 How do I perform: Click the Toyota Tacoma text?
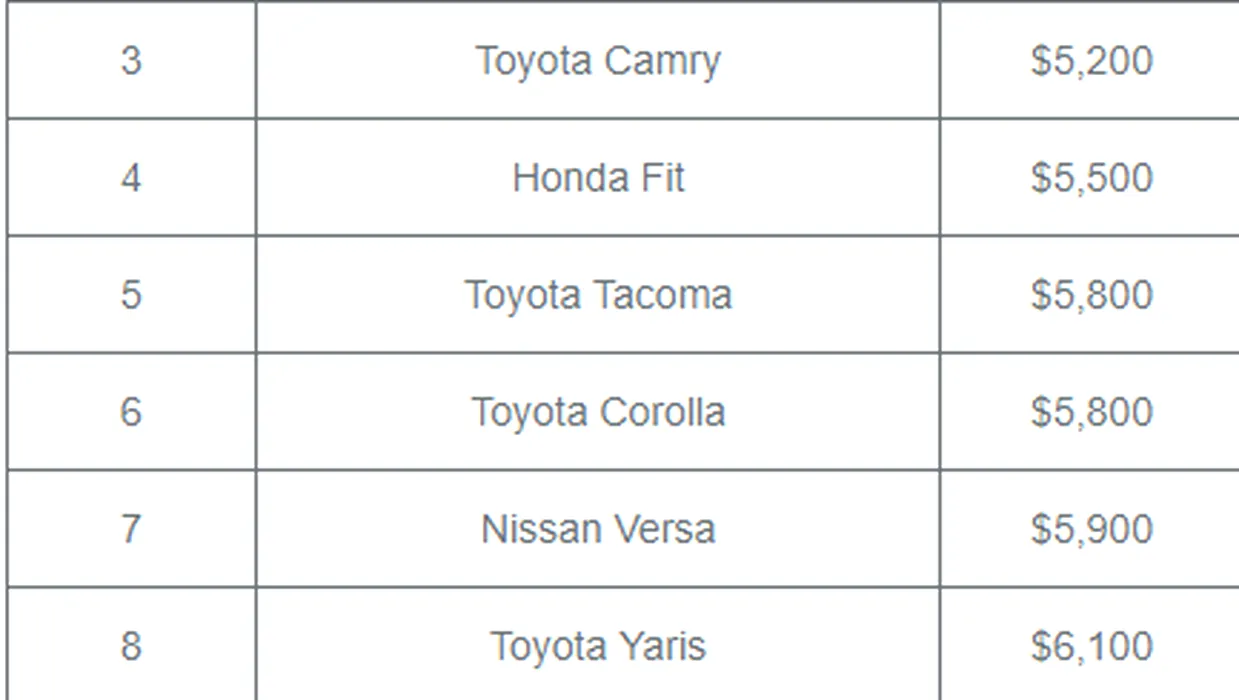pyautogui.click(x=598, y=295)
